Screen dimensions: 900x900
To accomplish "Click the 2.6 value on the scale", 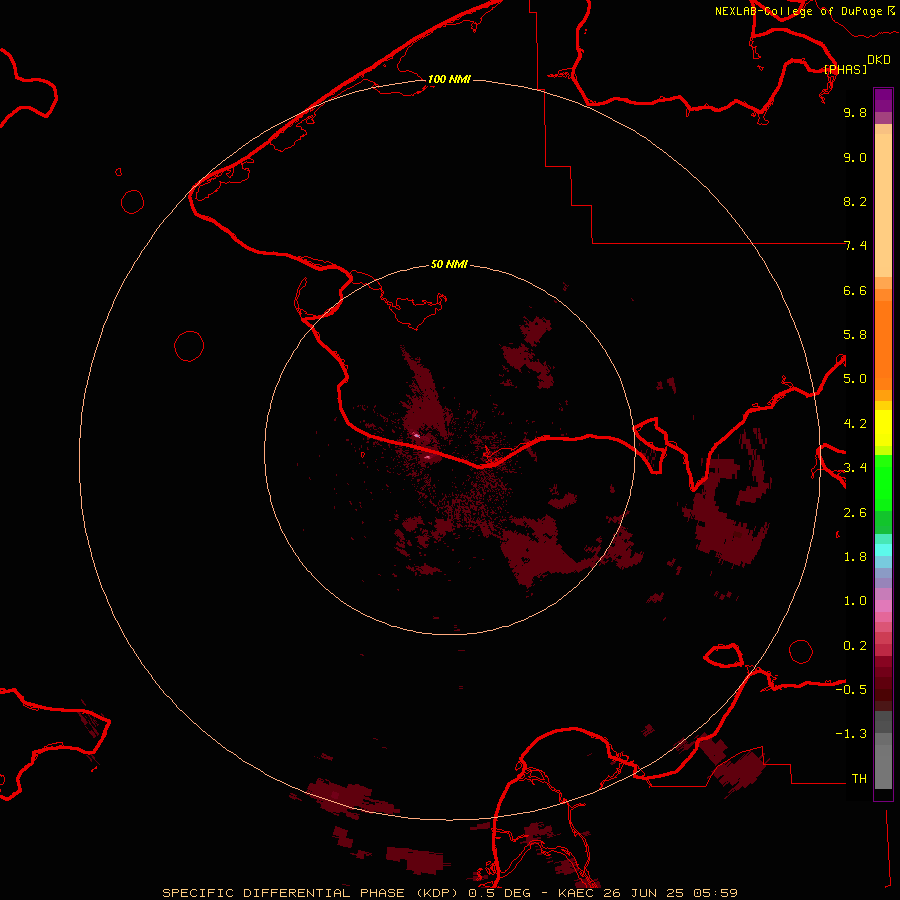I will point(855,513).
